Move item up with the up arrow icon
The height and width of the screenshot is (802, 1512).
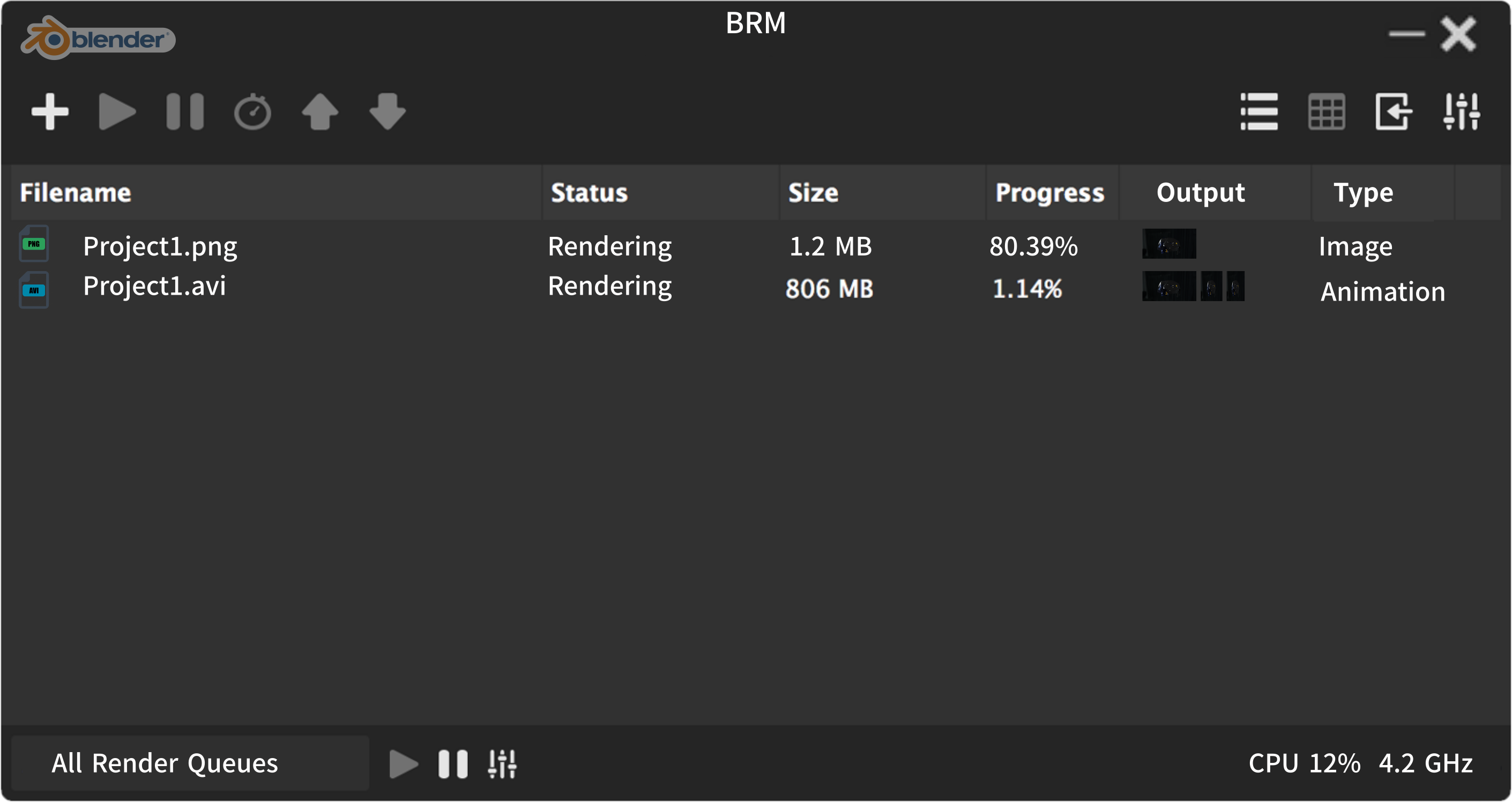coord(320,111)
